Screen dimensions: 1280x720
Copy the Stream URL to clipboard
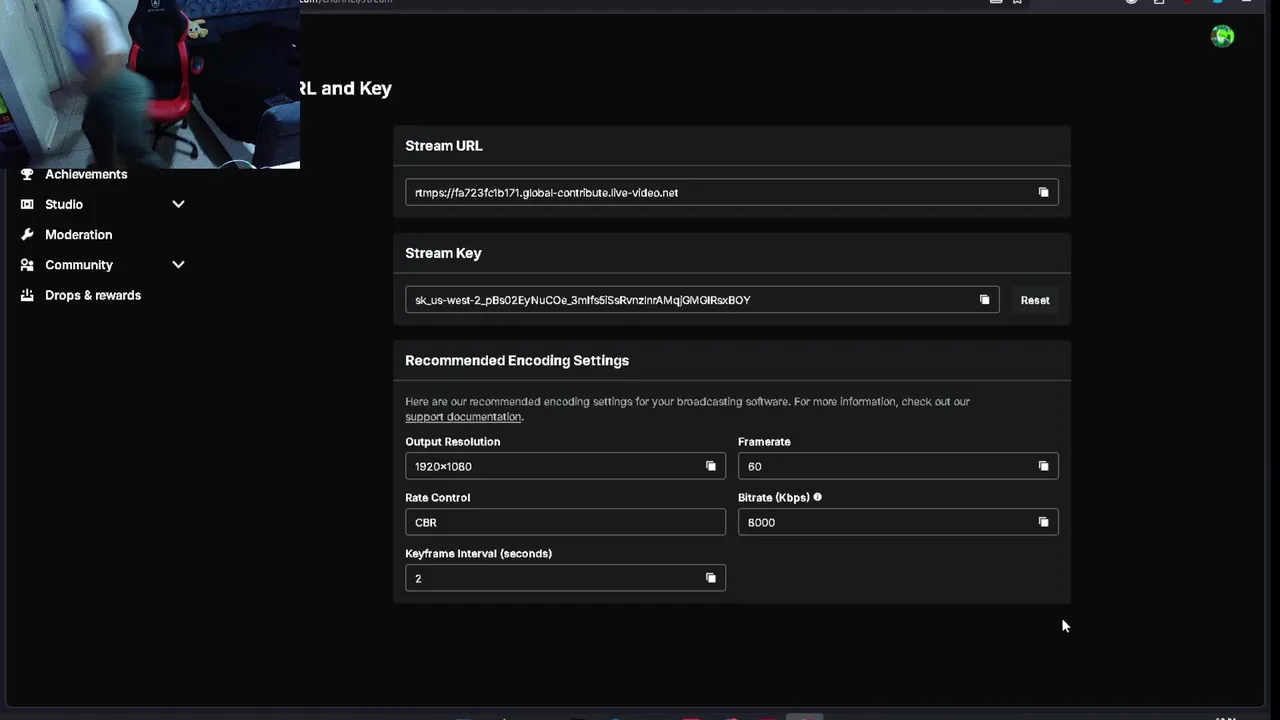pos(1043,192)
